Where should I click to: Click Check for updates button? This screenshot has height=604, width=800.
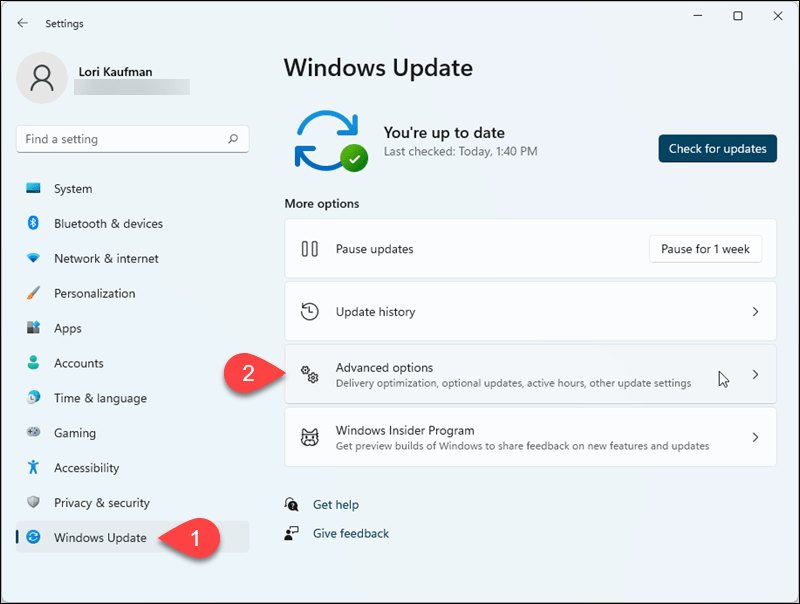pos(717,148)
